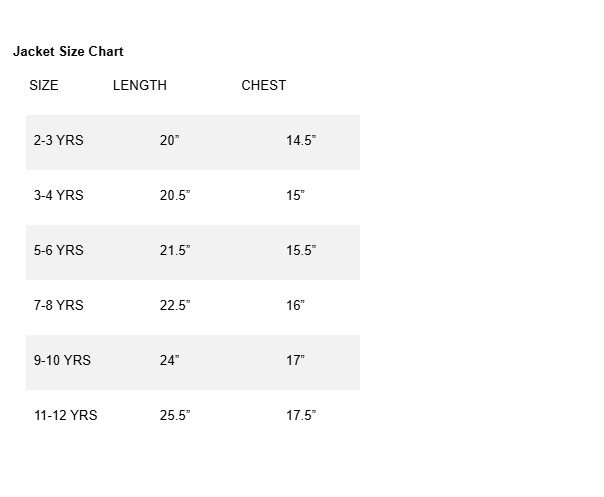
Task: Click the 20.5" length value
Action: click(175, 195)
